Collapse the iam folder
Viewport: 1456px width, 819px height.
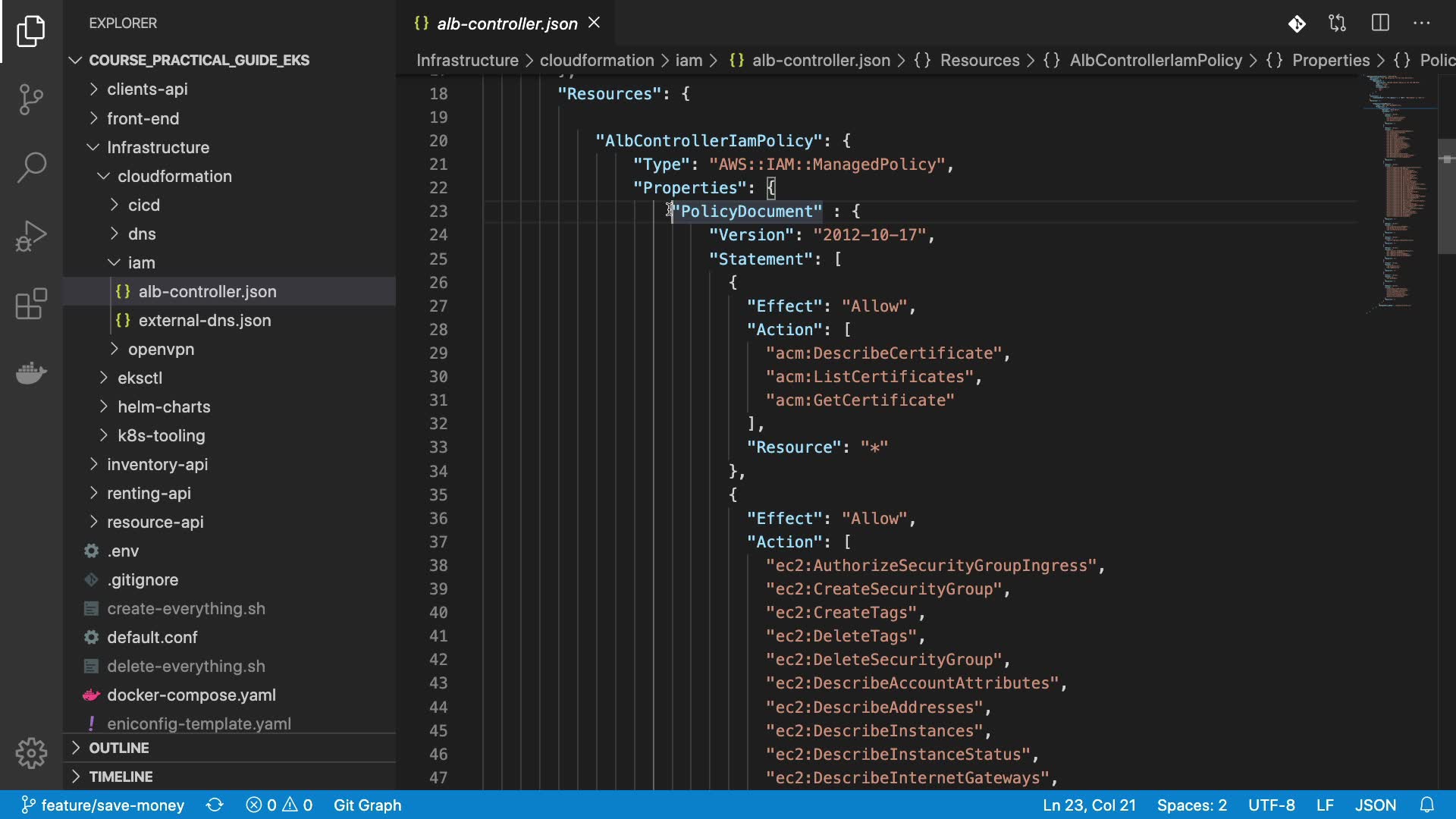coord(141,262)
